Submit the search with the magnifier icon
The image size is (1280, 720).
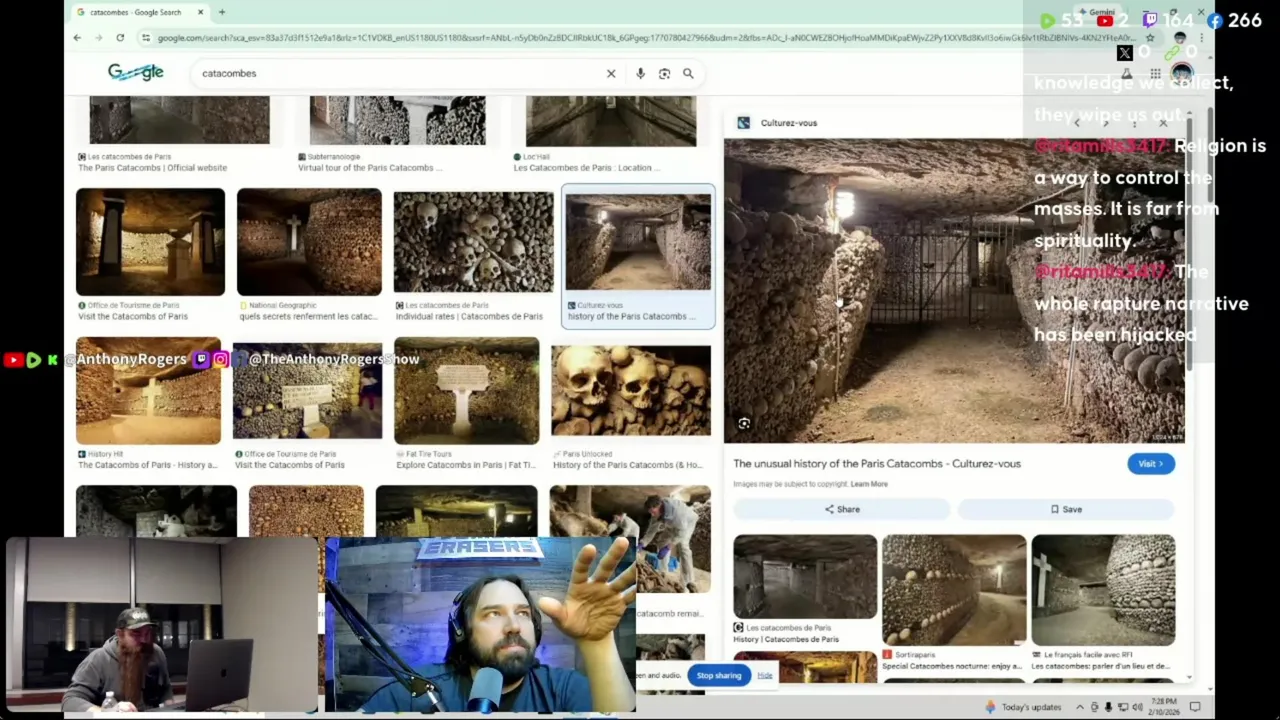[x=688, y=73]
